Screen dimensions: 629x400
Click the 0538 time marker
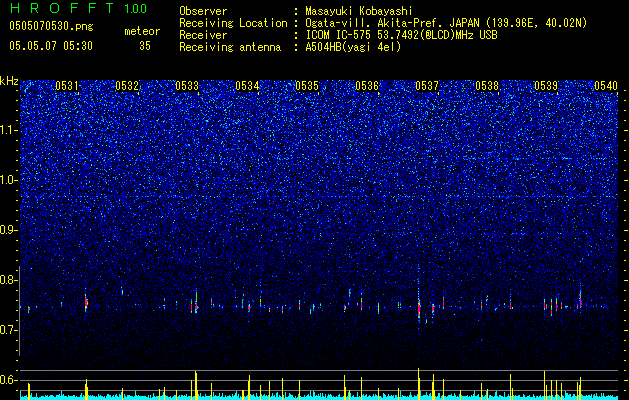[487, 85]
